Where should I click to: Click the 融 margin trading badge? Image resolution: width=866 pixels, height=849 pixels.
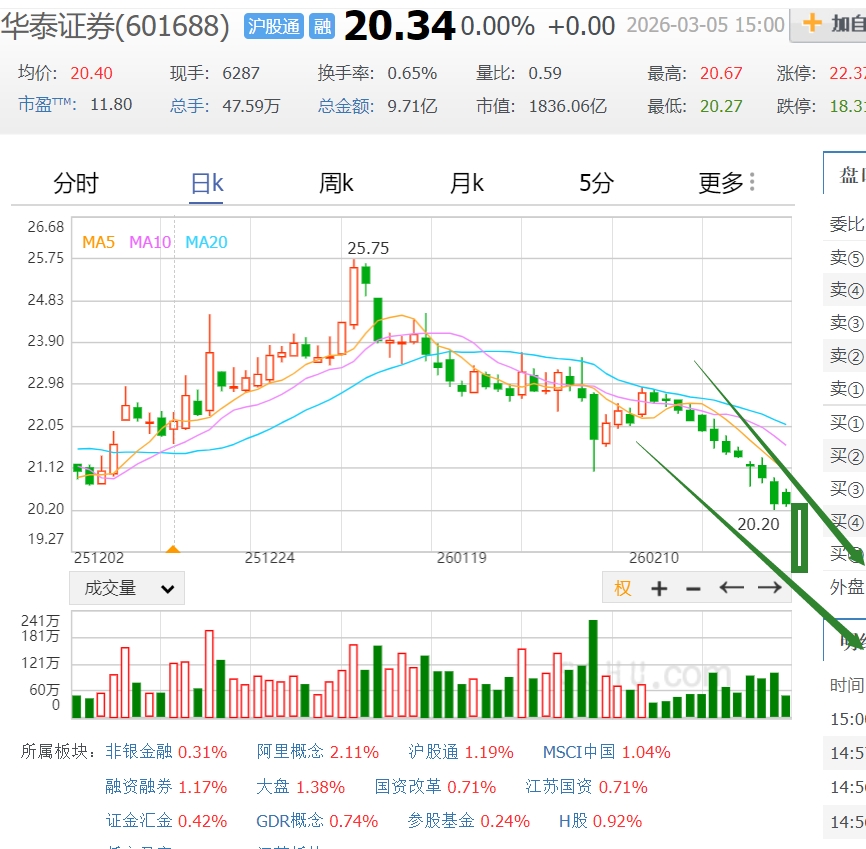click(322, 27)
